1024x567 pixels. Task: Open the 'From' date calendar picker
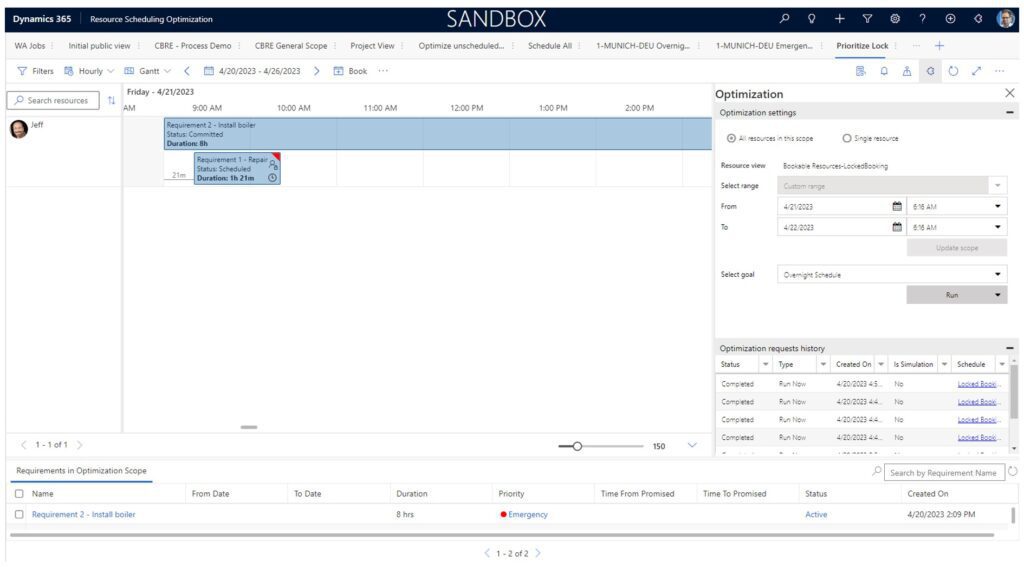tap(896, 207)
